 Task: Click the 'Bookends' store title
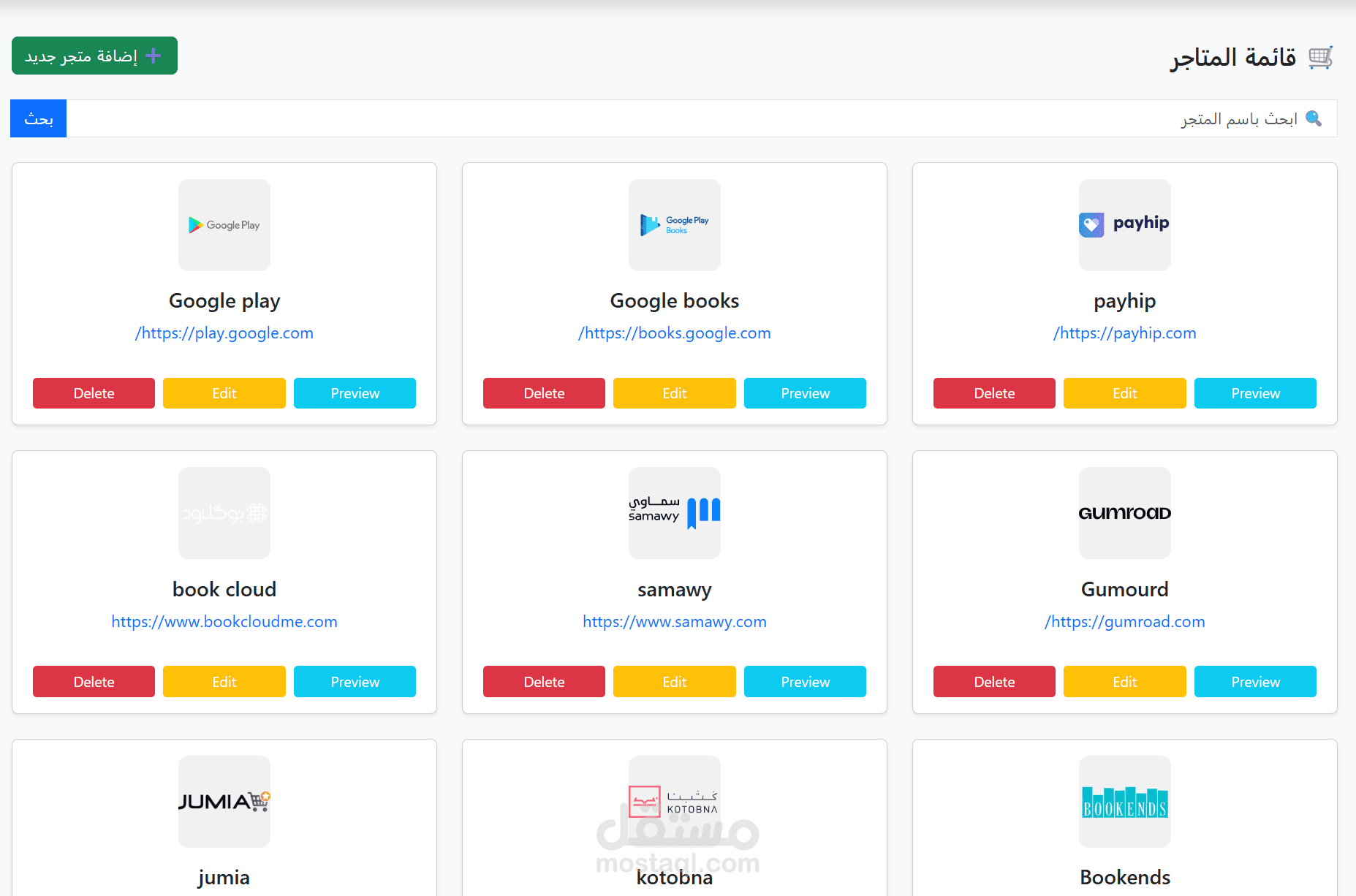(x=1125, y=877)
